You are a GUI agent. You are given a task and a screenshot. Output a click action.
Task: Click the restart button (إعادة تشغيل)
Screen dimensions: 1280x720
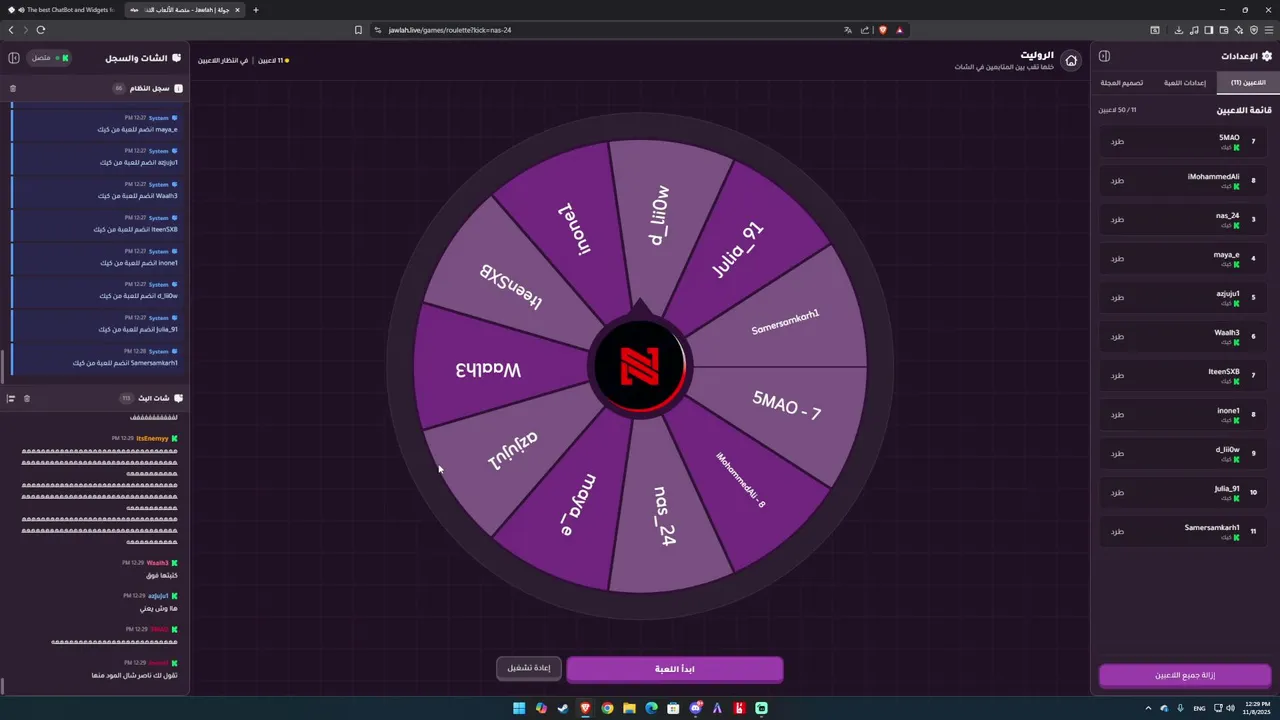point(528,668)
